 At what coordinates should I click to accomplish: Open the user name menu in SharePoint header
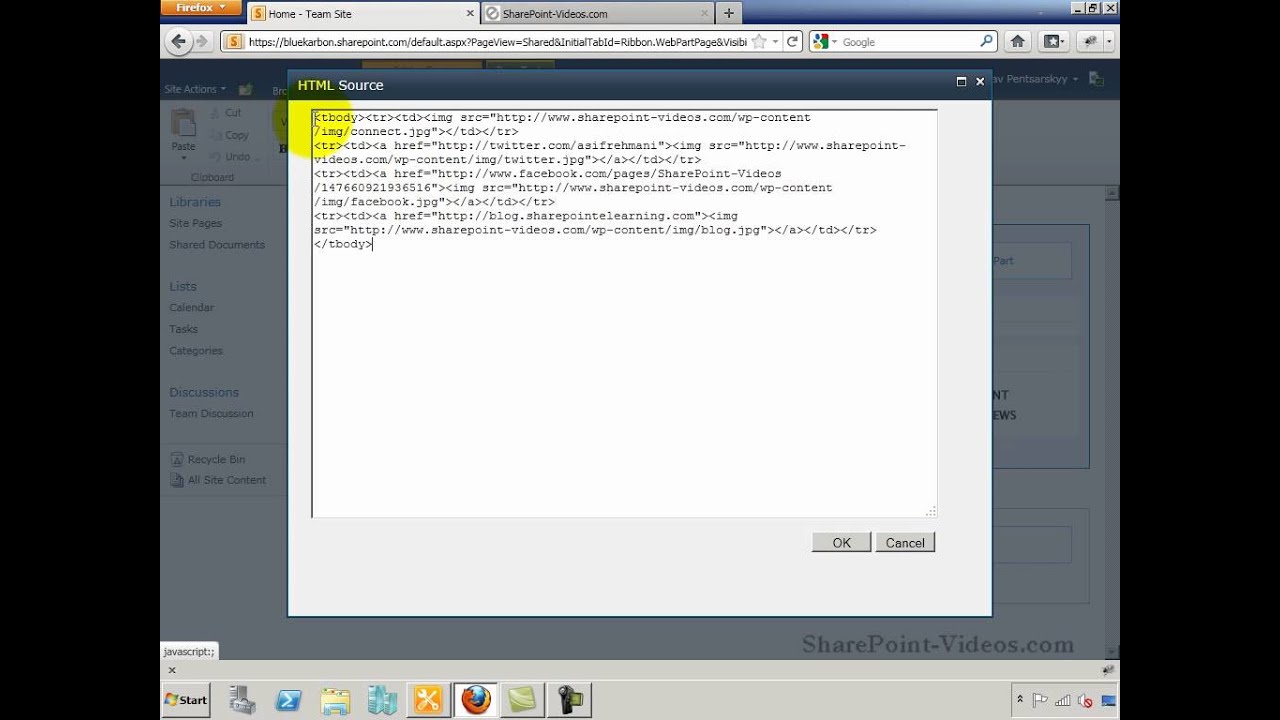(1037, 79)
